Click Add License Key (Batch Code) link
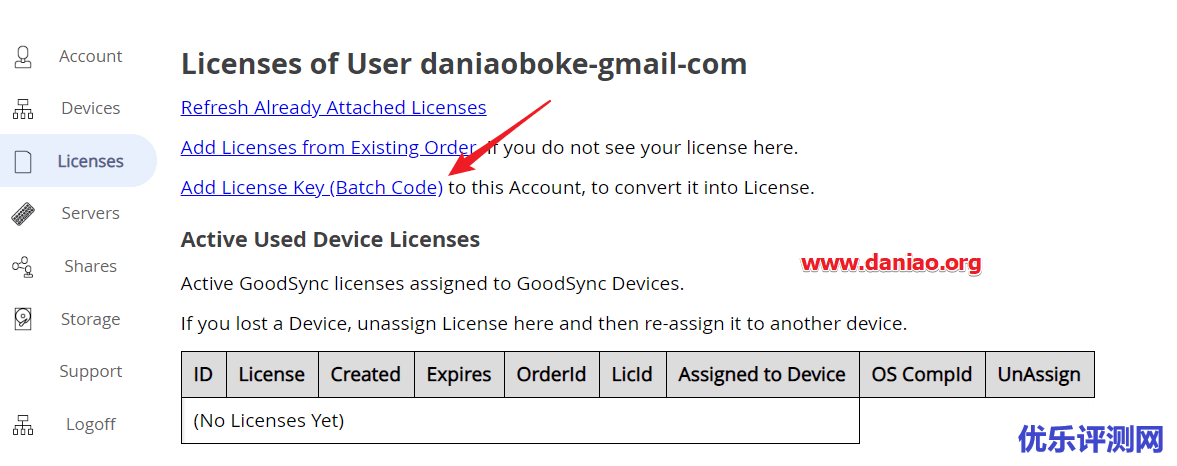 tap(312, 187)
